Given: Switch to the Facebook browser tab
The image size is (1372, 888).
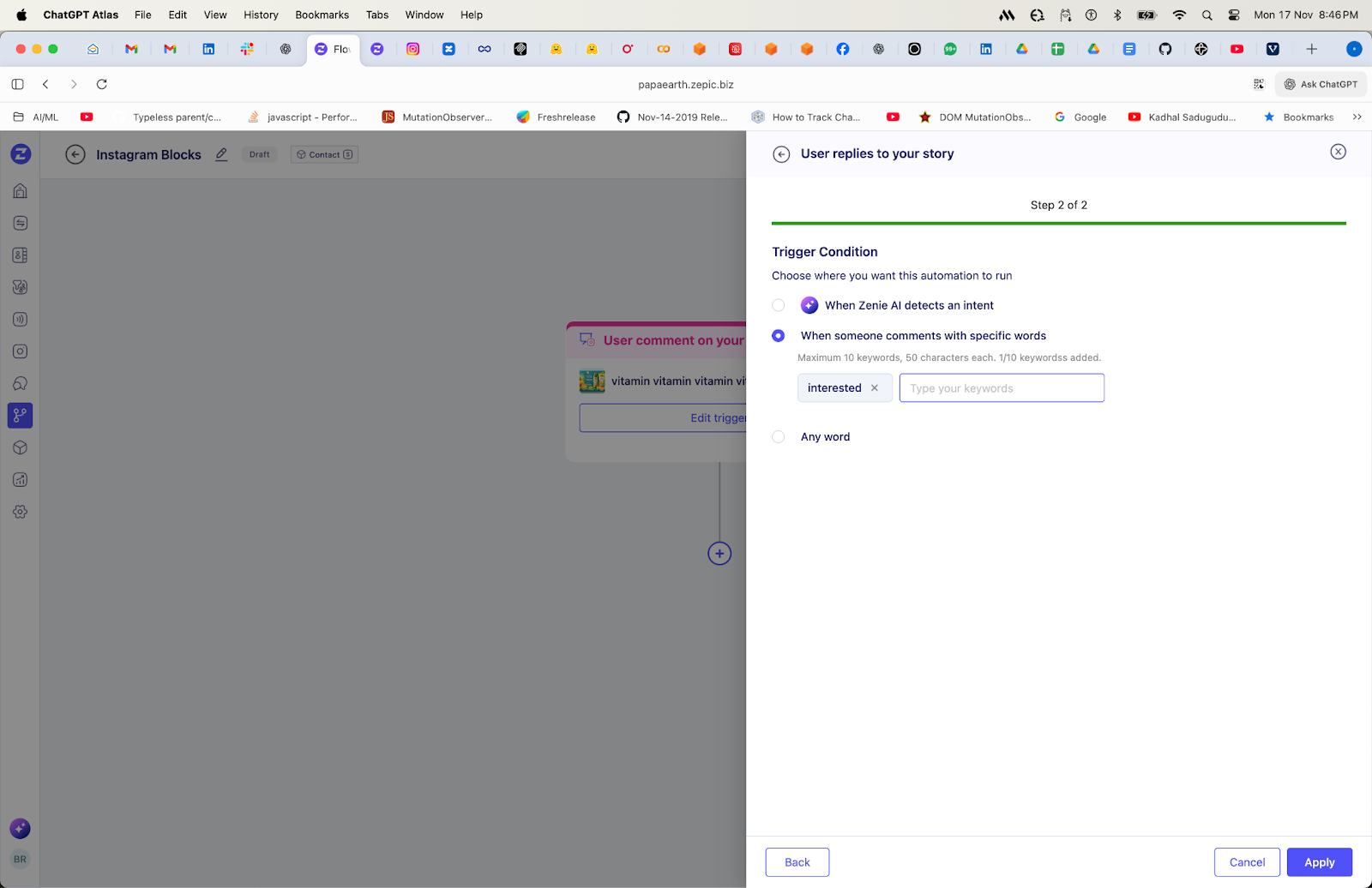Looking at the screenshot, I should point(843,49).
